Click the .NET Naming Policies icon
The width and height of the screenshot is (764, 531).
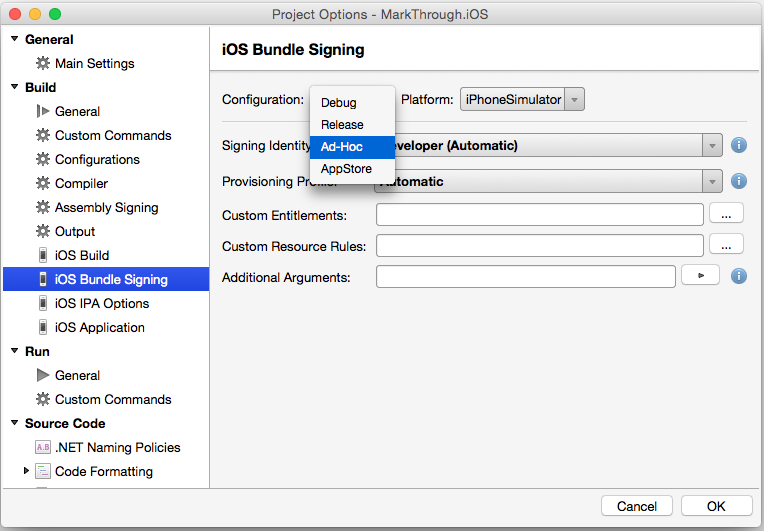point(42,447)
